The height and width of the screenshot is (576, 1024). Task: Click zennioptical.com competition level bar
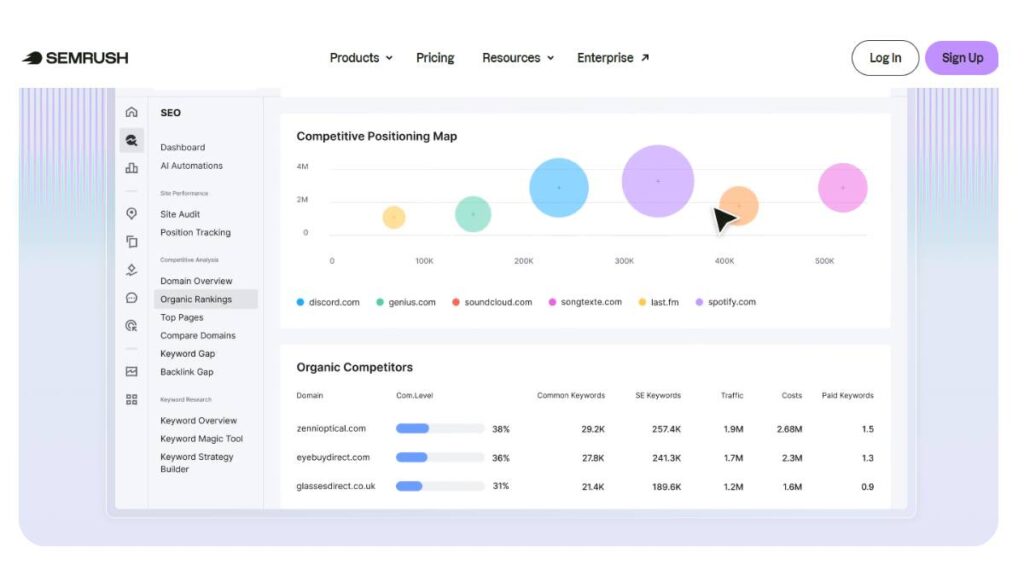point(440,428)
